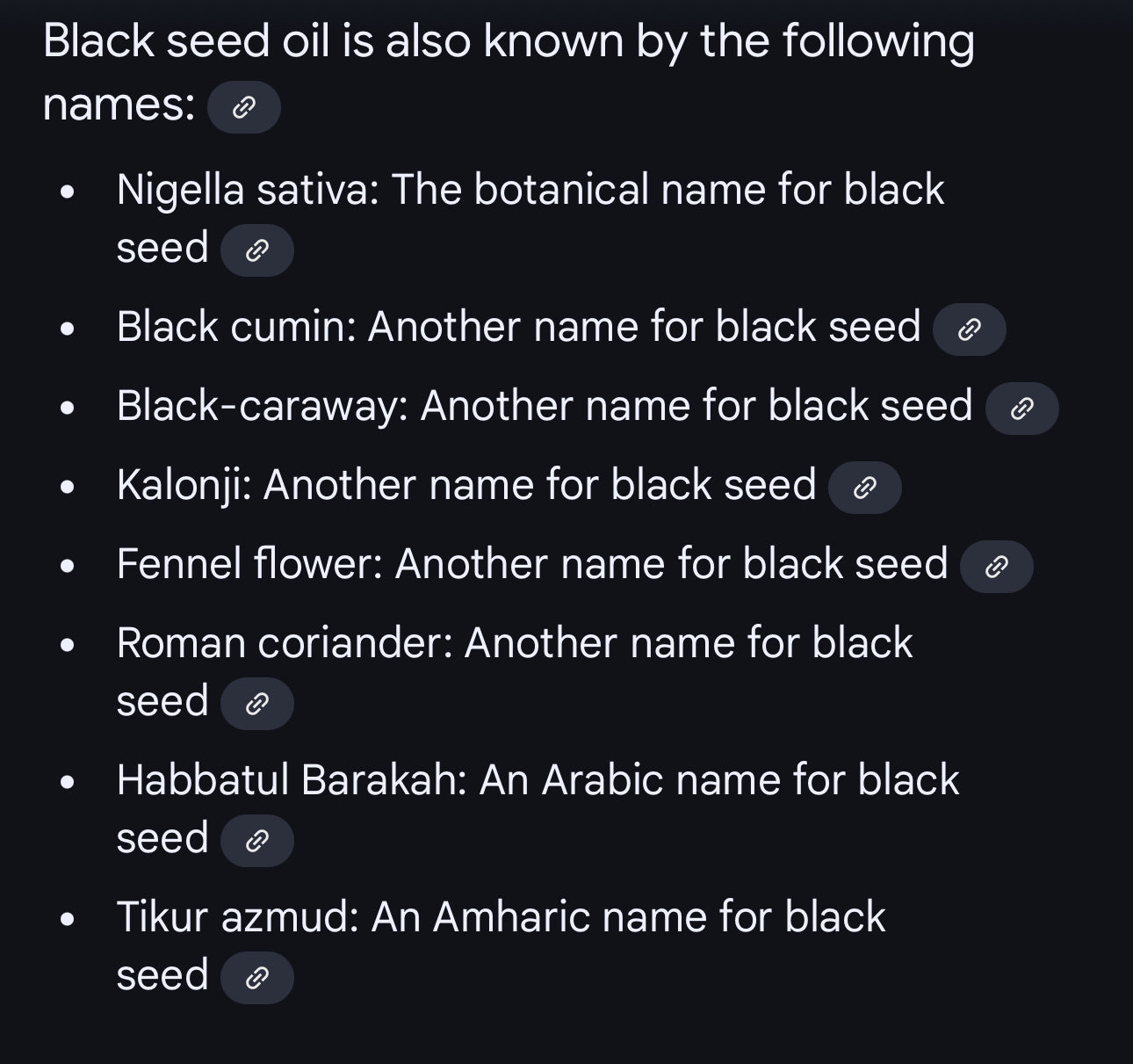
Task: Open the Habbatul Barakah citation link
Action: click(257, 840)
